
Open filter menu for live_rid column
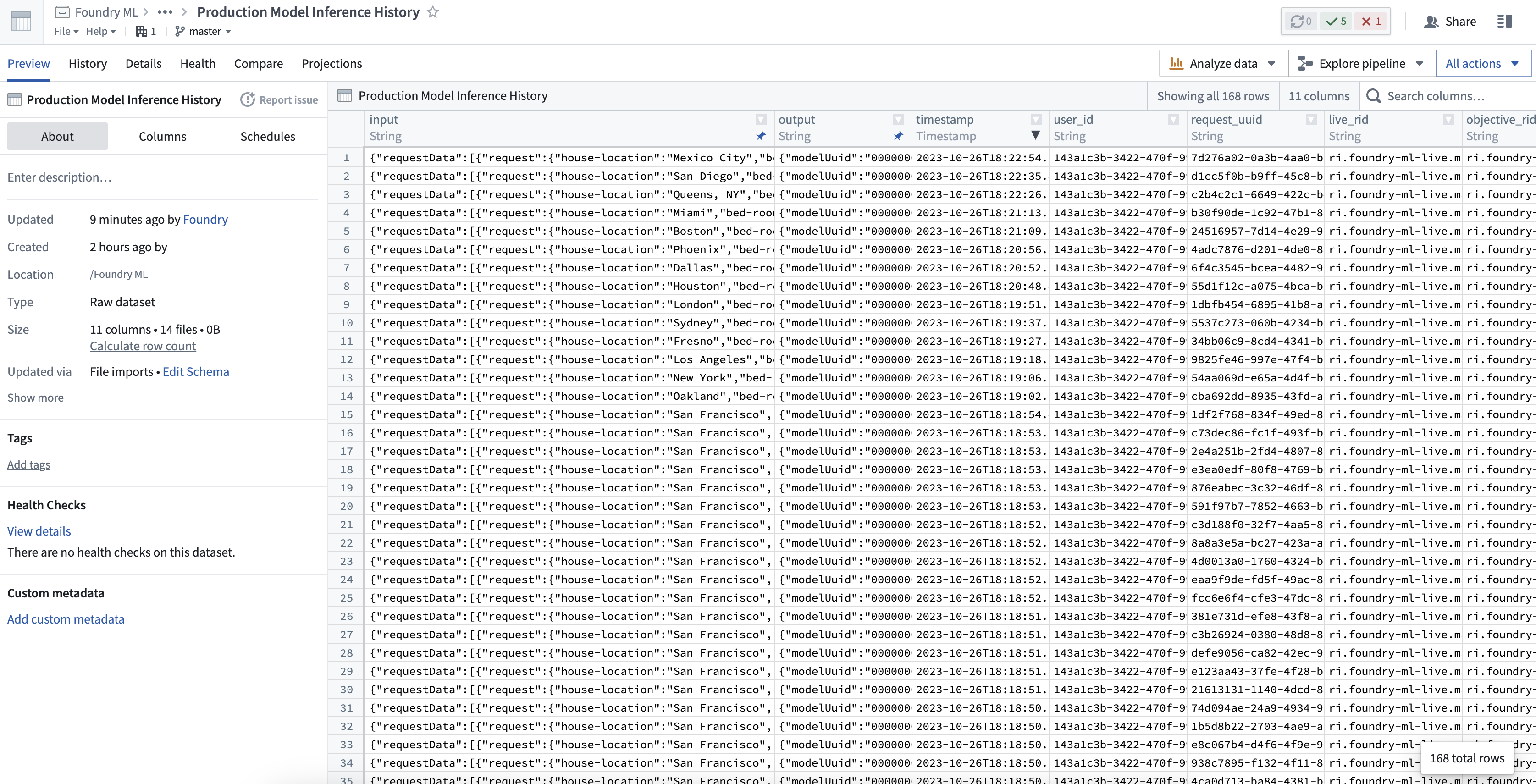coord(1448,119)
